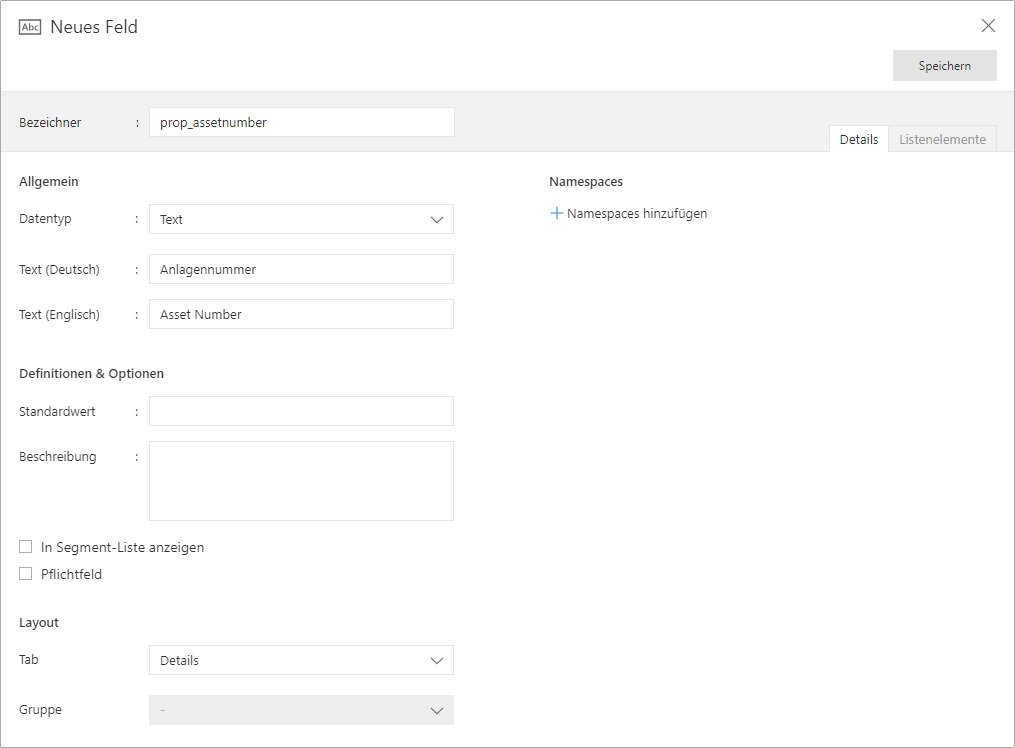Click the Abc field type icon in title bar

31,27
